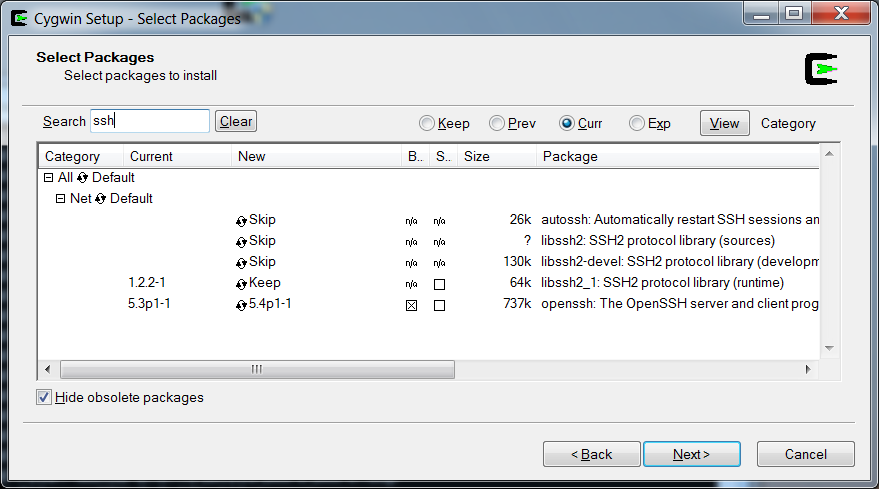Toggle the openssh binary checkbox
This screenshot has width=879, height=489.
411,306
